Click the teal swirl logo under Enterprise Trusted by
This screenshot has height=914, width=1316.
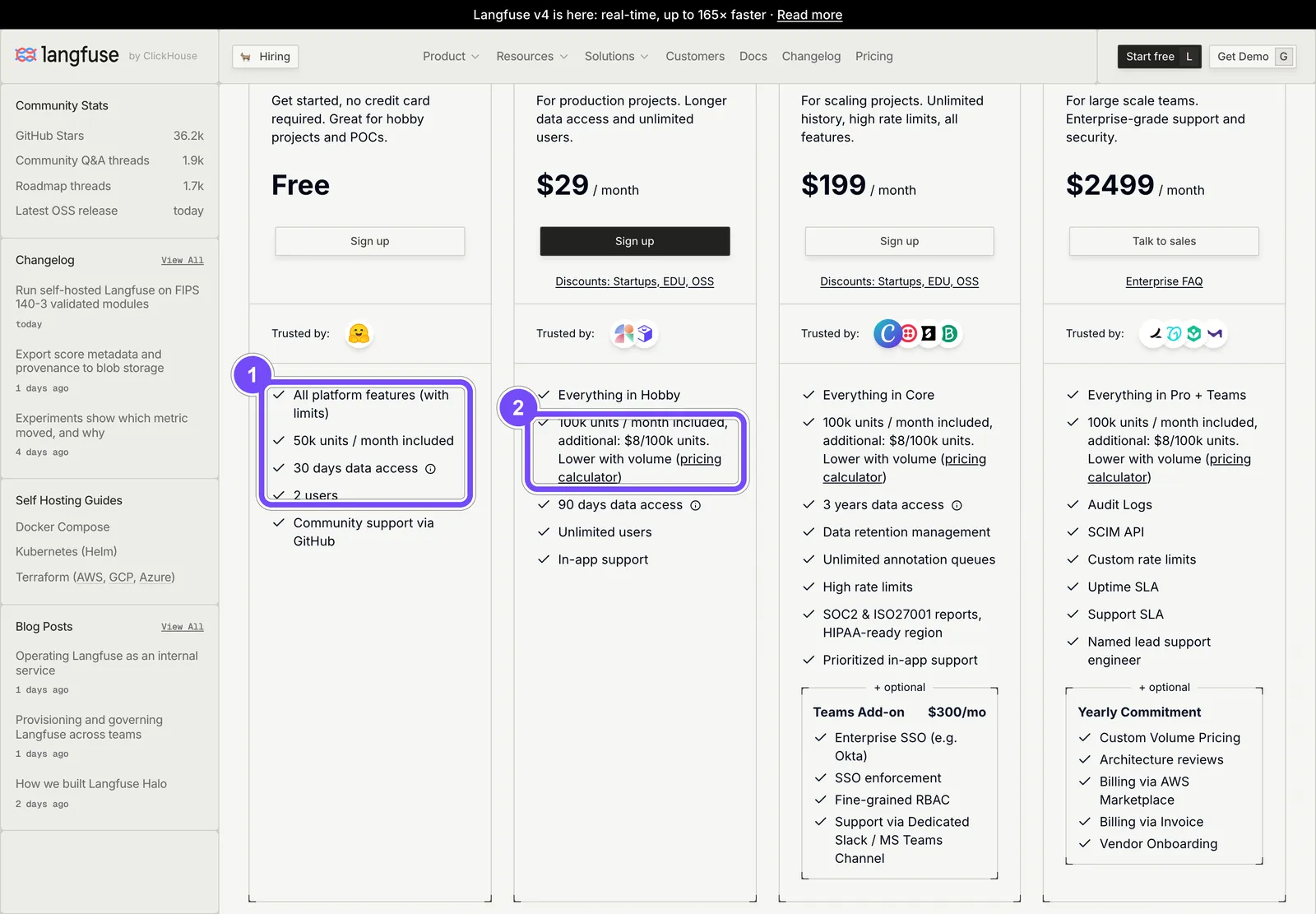[1175, 333]
